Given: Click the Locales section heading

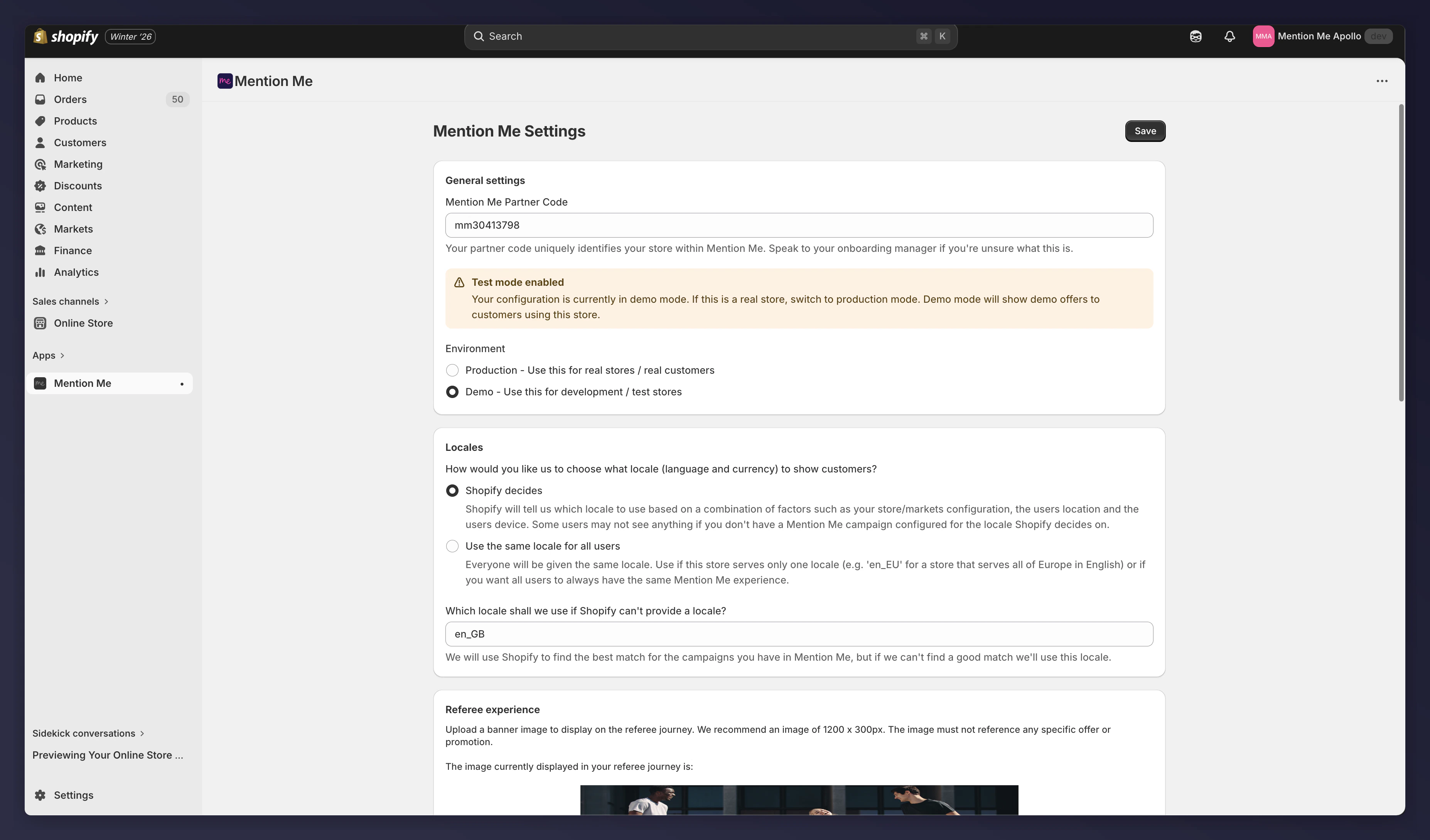Looking at the screenshot, I should pyautogui.click(x=464, y=447).
